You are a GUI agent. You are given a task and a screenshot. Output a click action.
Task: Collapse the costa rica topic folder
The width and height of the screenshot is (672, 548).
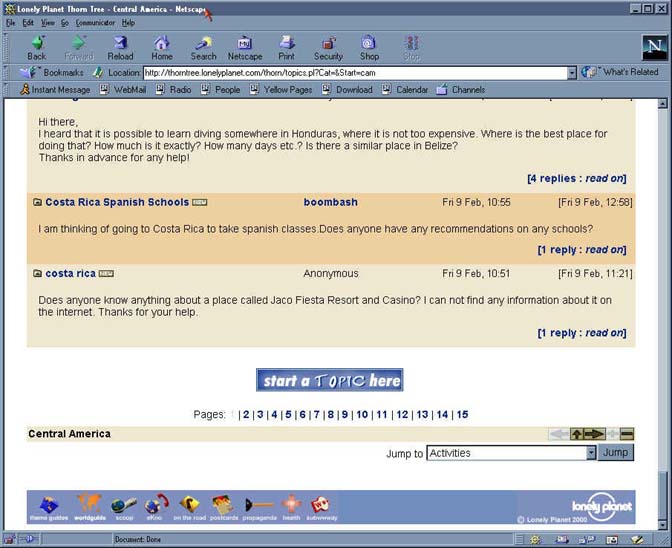pos(37,273)
